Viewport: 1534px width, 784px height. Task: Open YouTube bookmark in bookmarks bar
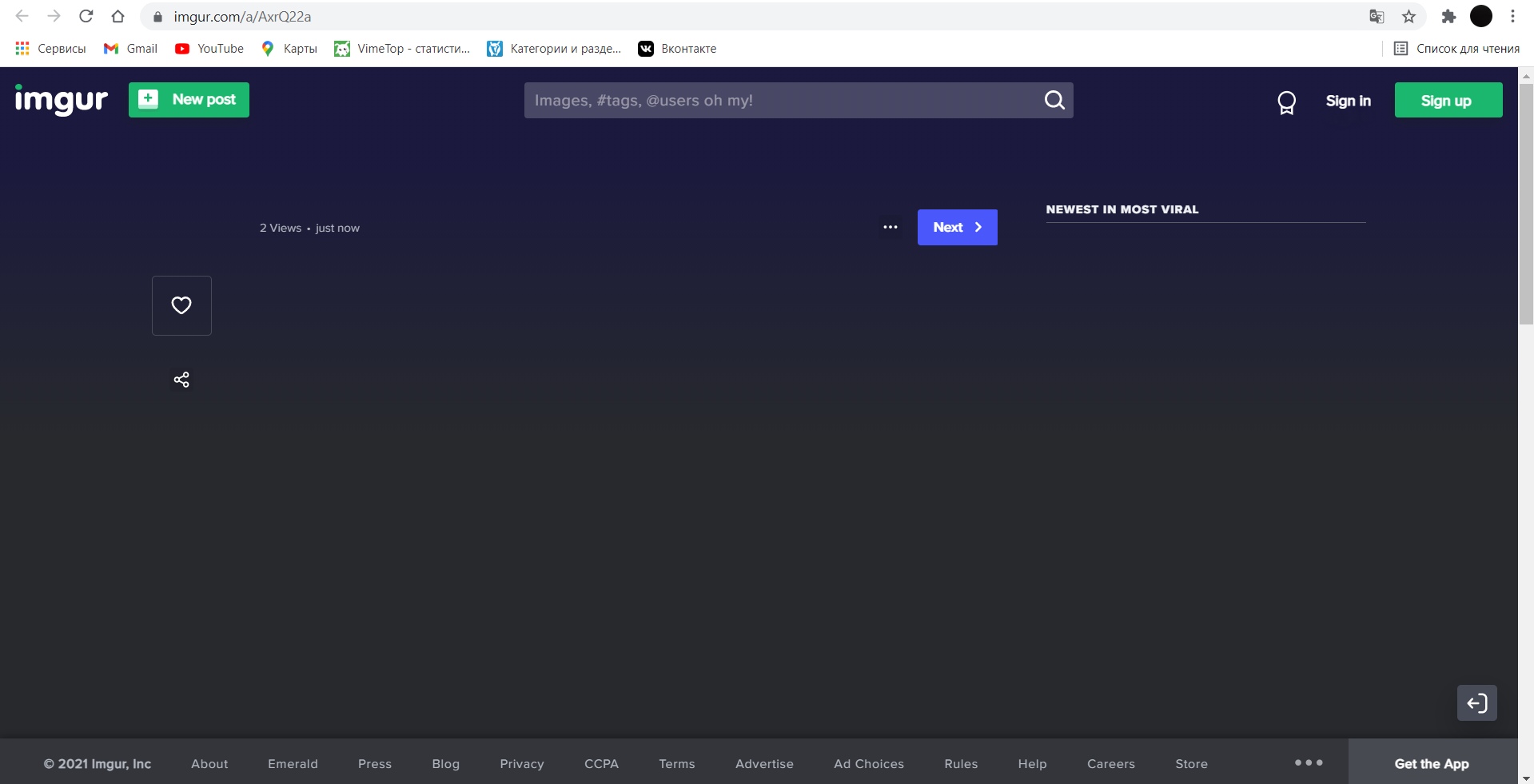tap(209, 49)
